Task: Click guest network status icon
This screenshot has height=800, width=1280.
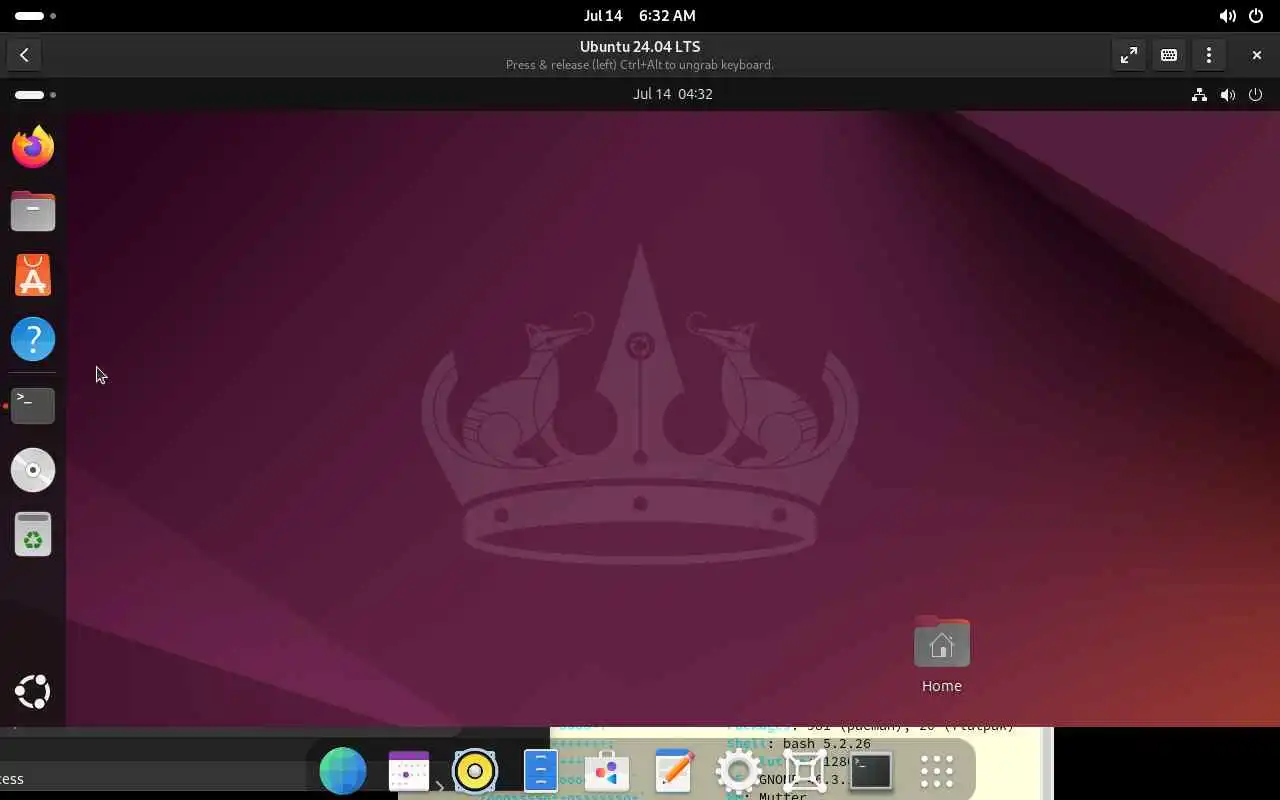Action: [x=1199, y=94]
